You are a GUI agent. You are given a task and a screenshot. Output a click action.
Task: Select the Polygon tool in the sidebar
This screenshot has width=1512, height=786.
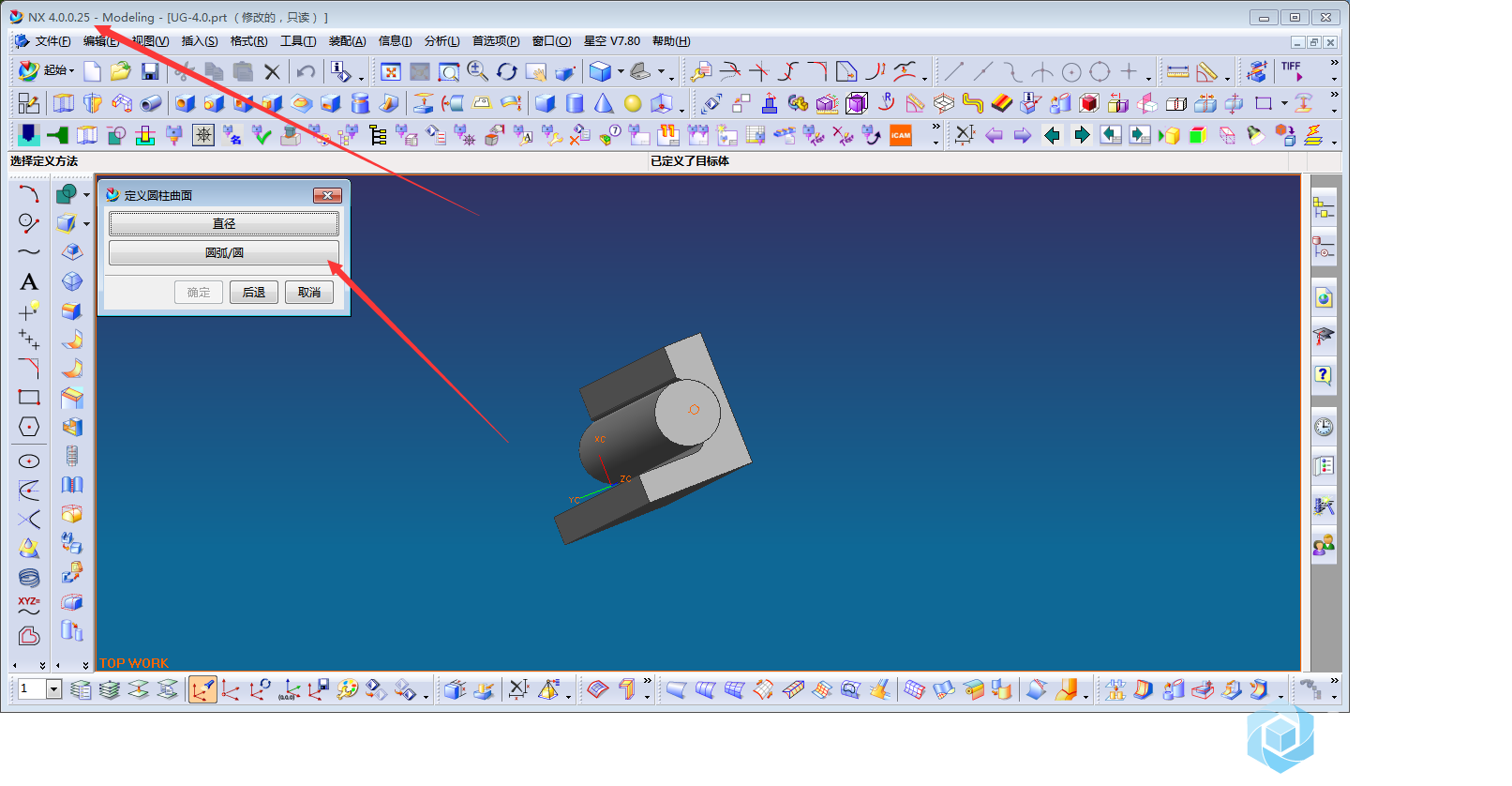[29, 427]
